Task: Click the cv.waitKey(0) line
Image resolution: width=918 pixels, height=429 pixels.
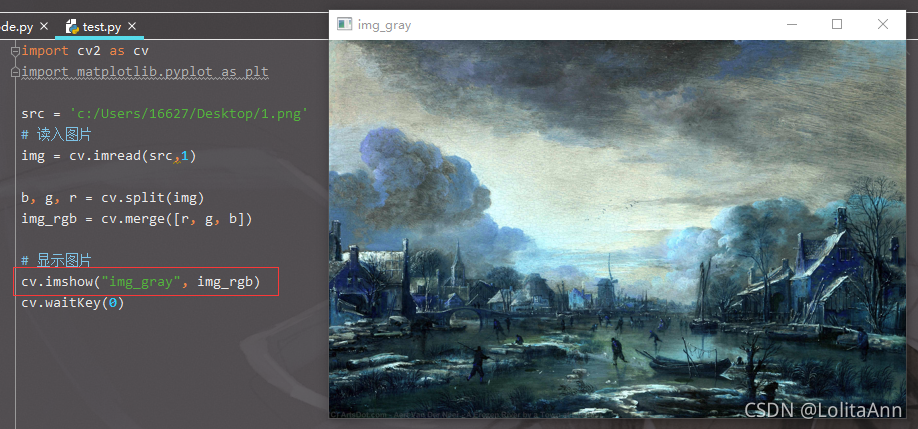Action: (73, 303)
